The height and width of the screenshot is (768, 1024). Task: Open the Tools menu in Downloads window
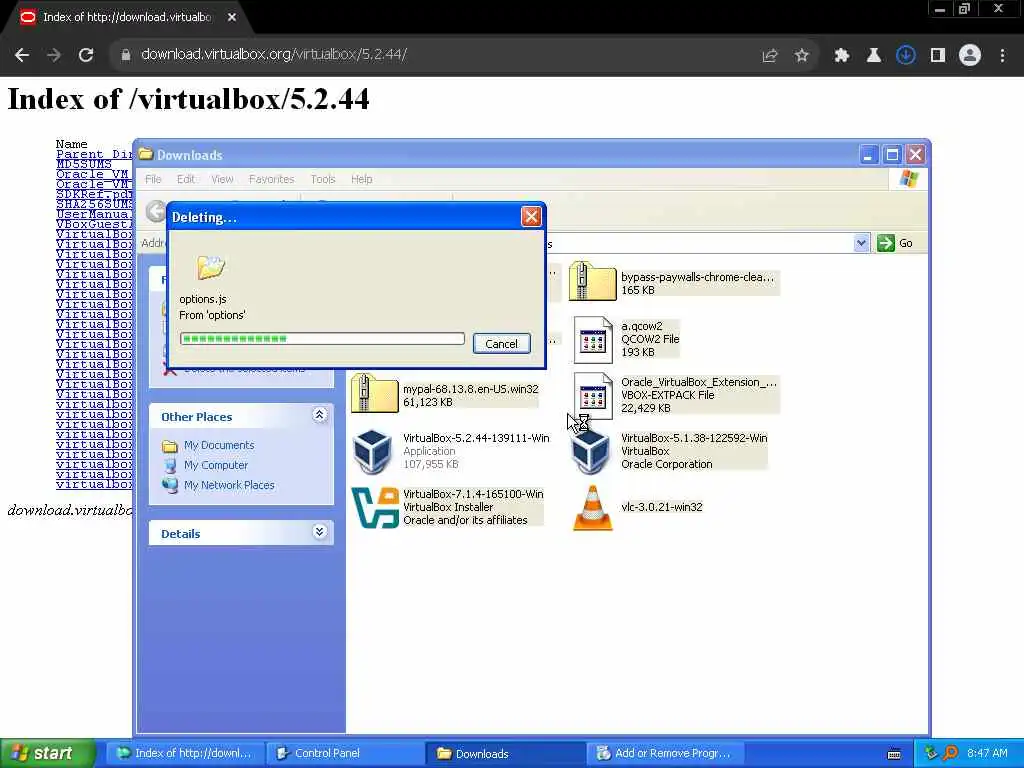pyautogui.click(x=323, y=179)
